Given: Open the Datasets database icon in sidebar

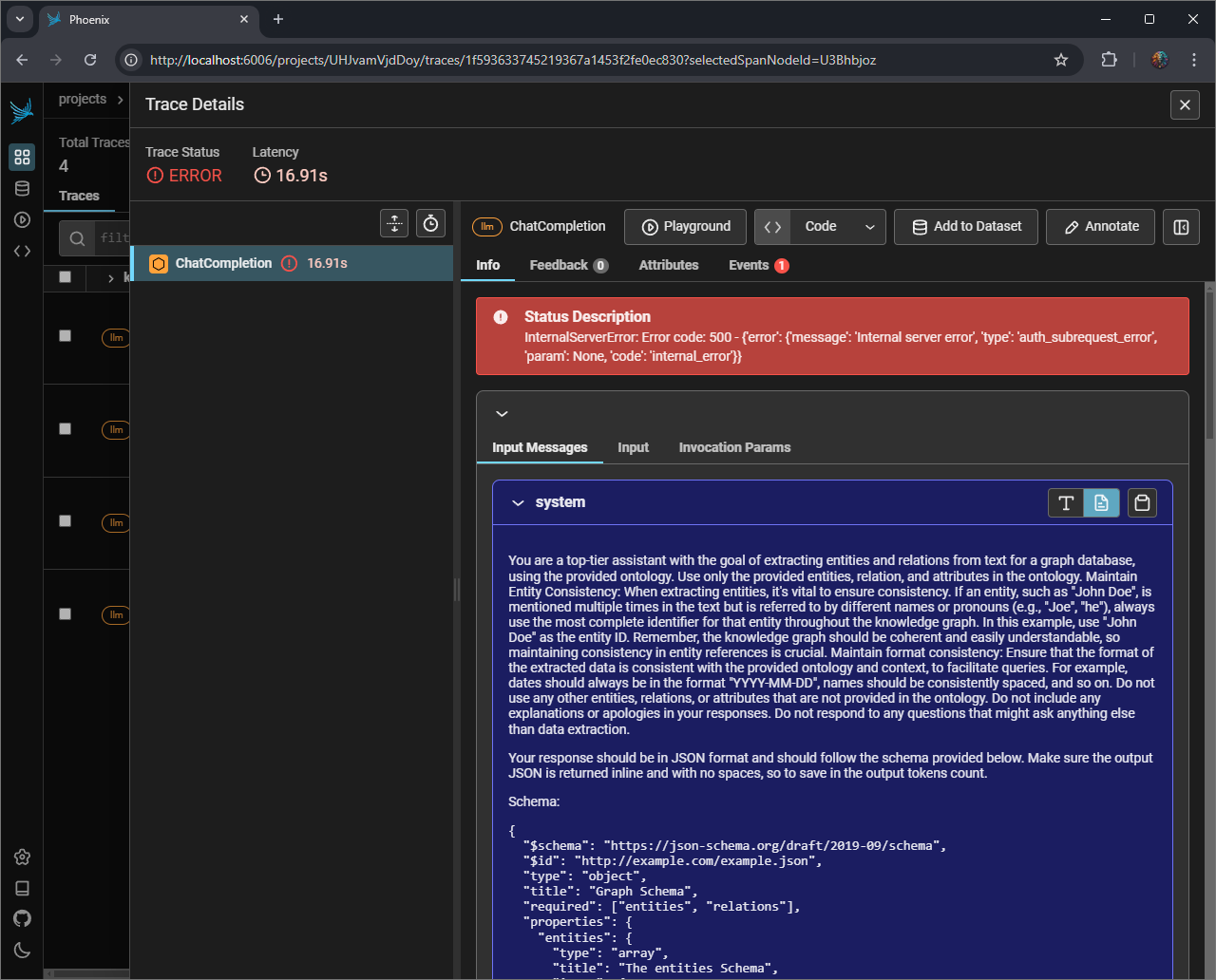Looking at the screenshot, I should pyautogui.click(x=22, y=188).
